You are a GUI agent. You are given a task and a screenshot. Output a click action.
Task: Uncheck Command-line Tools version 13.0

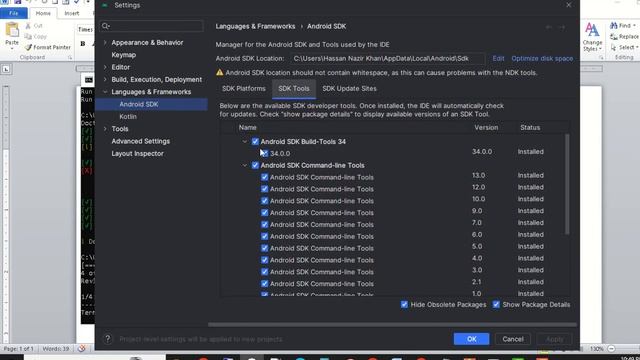tap(264, 177)
